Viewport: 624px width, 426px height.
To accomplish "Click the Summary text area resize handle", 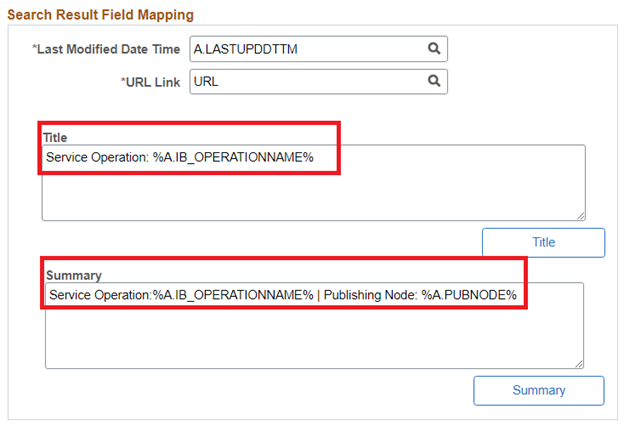I will click(x=578, y=362).
